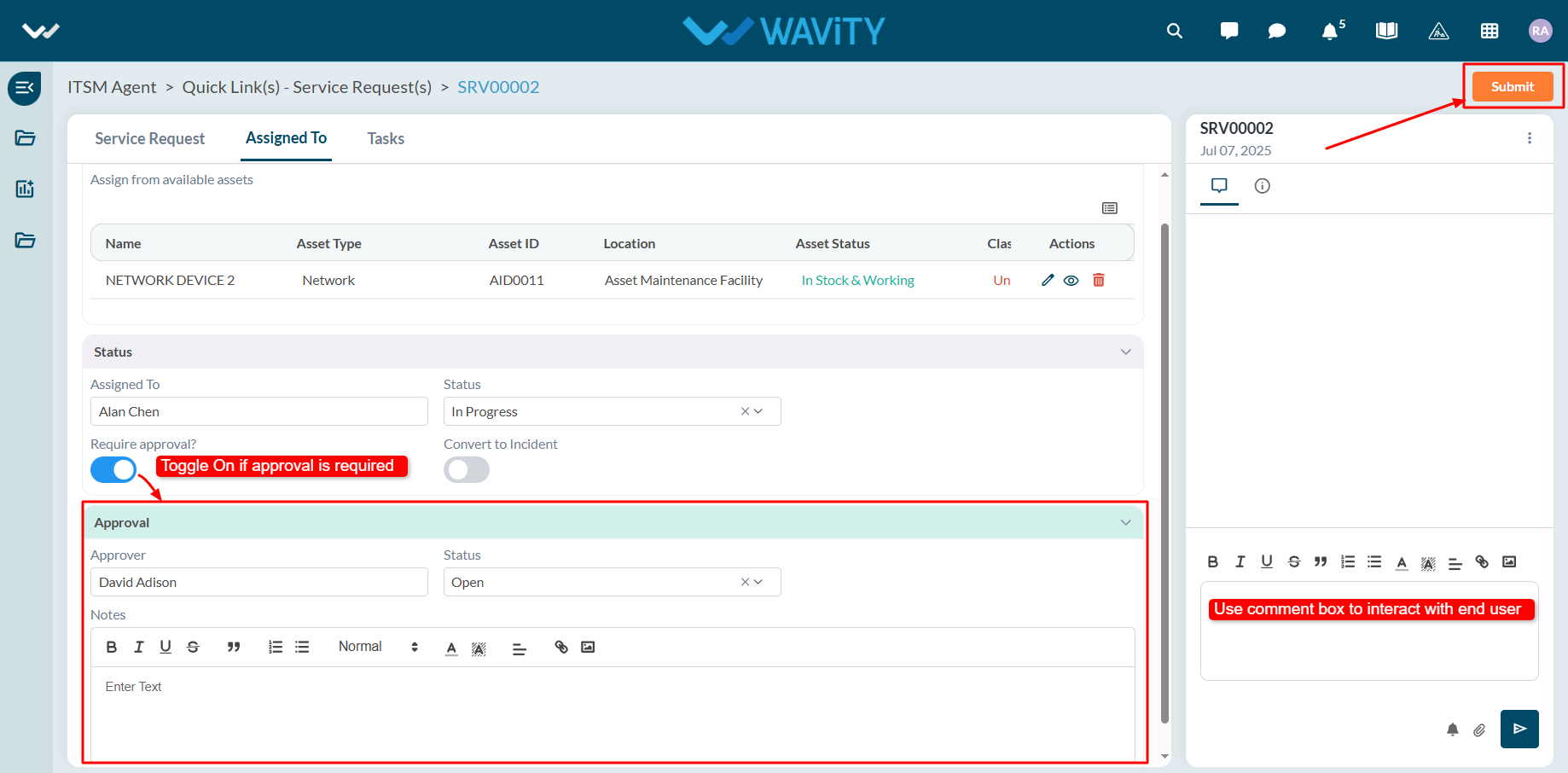
Task: Go to ITSM Agent breadcrumb
Action: (112, 87)
